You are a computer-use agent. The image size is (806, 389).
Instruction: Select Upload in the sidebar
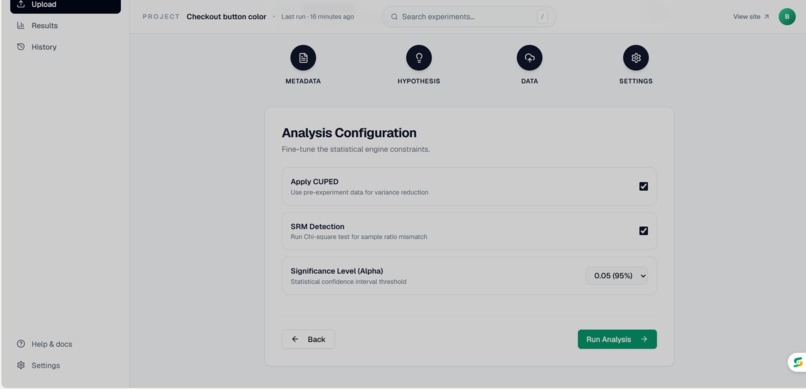coord(66,5)
